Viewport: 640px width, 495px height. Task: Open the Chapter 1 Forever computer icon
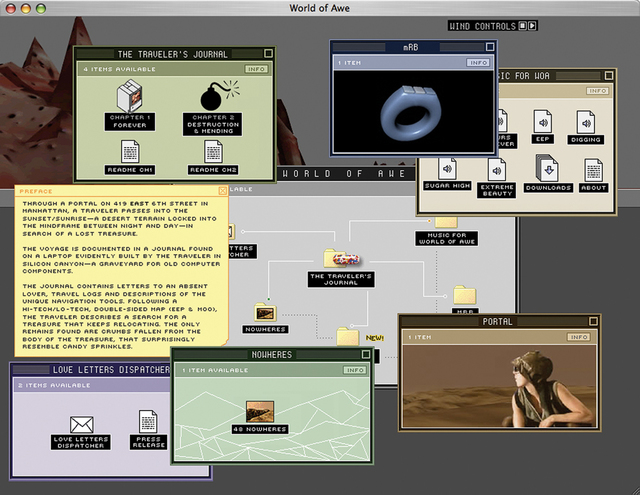pyautogui.click(x=130, y=96)
